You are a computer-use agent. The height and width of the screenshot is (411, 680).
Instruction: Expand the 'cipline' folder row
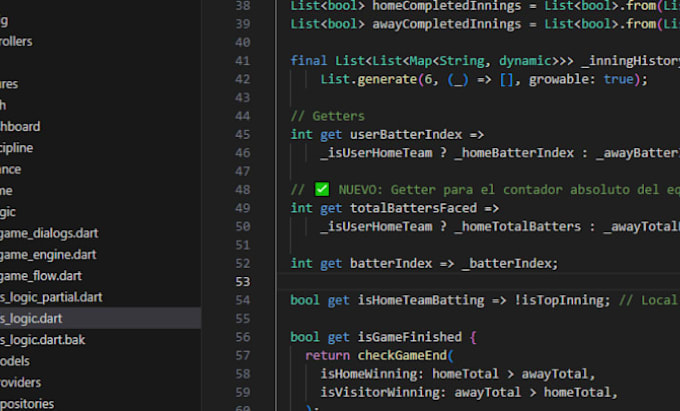(x=16, y=148)
